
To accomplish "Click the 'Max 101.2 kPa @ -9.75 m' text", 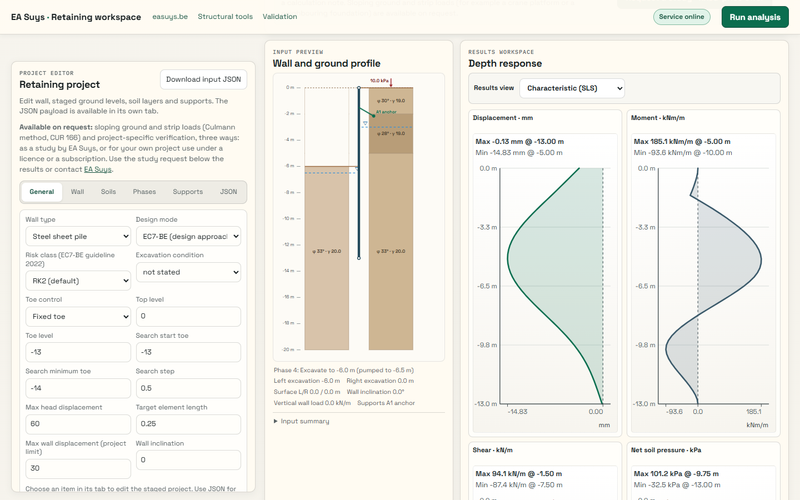I will pyautogui.click(x=676, y=474).
